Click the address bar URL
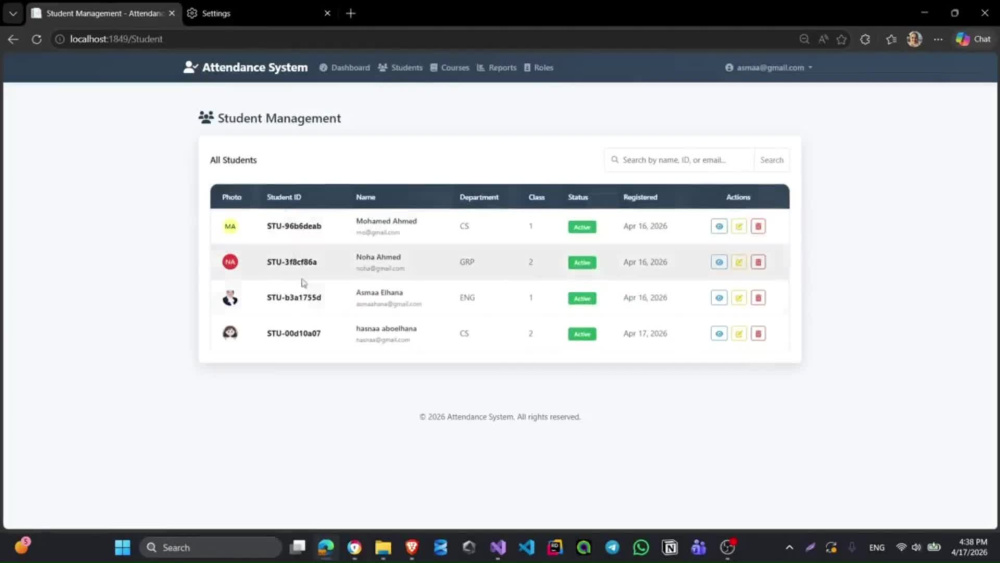 (116, 39)
